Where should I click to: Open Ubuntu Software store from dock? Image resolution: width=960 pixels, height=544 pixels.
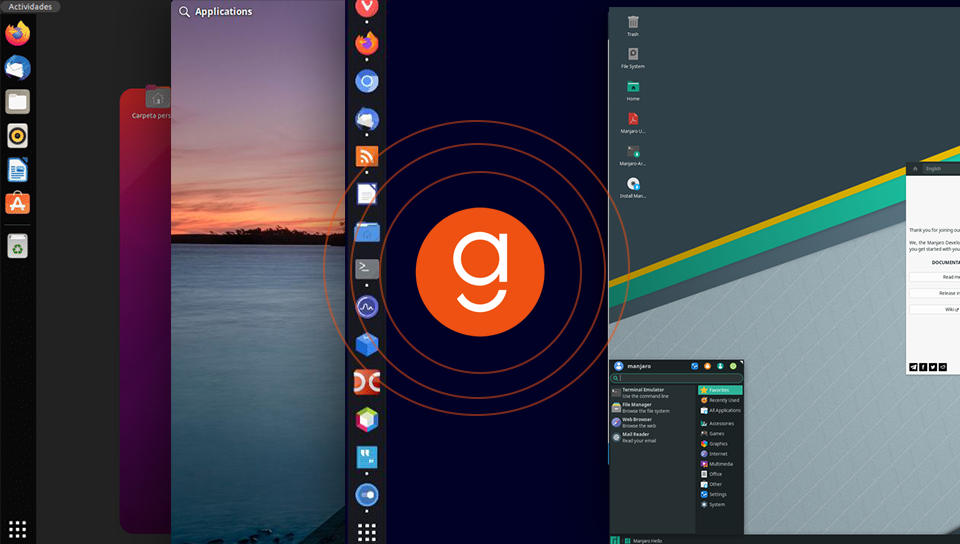(x=18, y=203)
